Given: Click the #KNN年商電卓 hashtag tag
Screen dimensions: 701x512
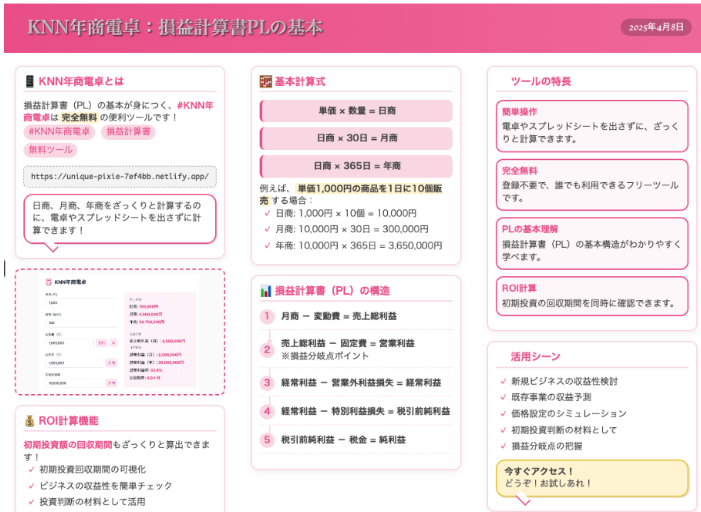Looking at the screenshot, I should pyautogui.click(x=59, y=132).
